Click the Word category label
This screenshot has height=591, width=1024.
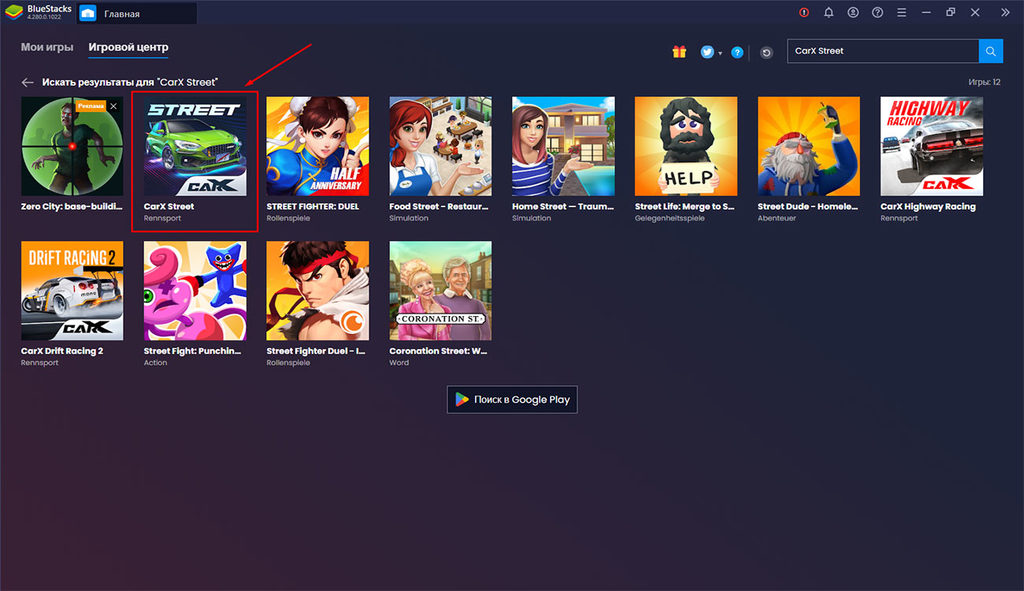(x=399, y=362)
